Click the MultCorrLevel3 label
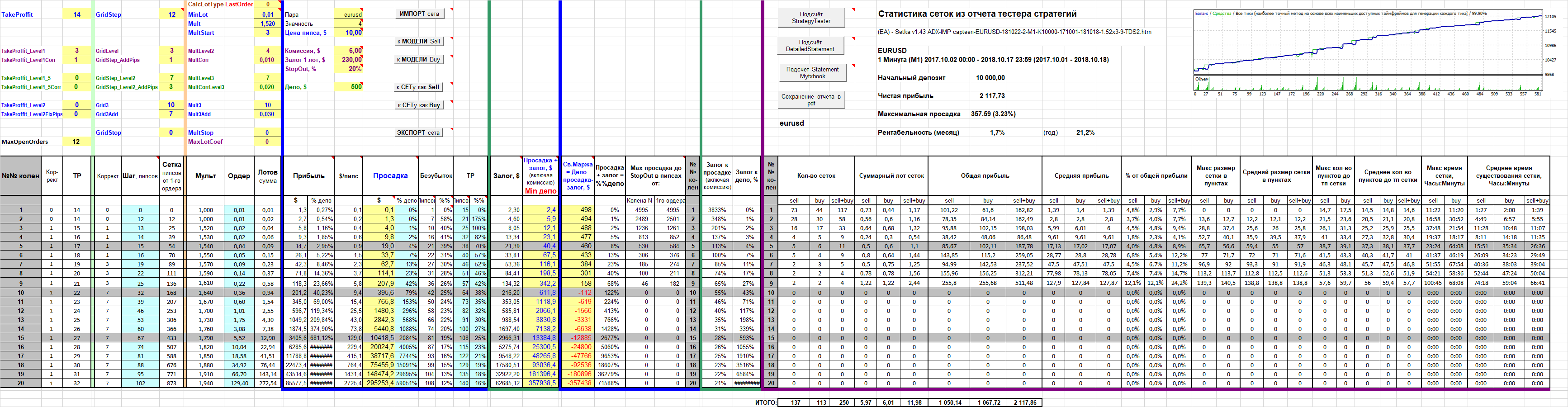The width and height of the screenshot is (1568, 407). 206,87
